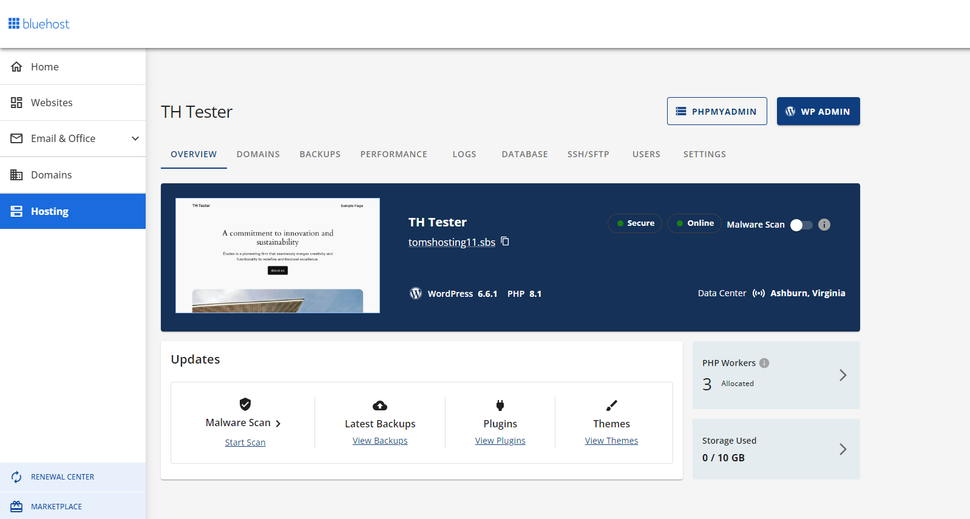970x519 pixels.
Task: Switch to the SSH/SFTP tab
Action: pyautogui.click(x=588, y=154)
